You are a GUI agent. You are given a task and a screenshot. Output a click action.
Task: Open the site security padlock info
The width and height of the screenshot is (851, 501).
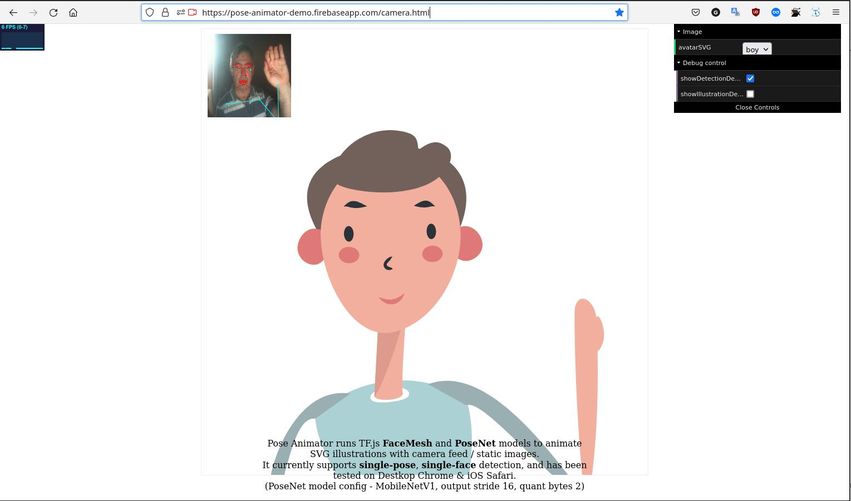pyautogui.click(x=165, y=12)
